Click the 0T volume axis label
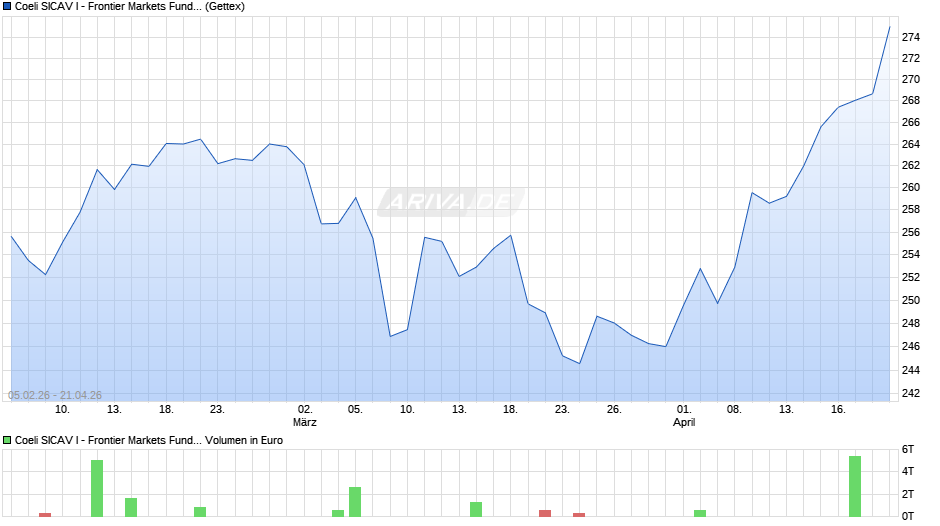The height and width of the screenshot is (526, 940). pyautogui.click(x=908, y=516)
